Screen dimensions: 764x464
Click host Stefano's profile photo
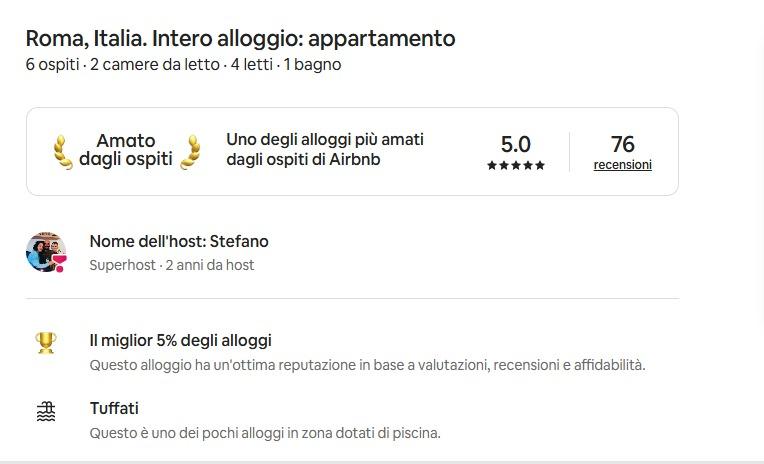pos(46,252)
